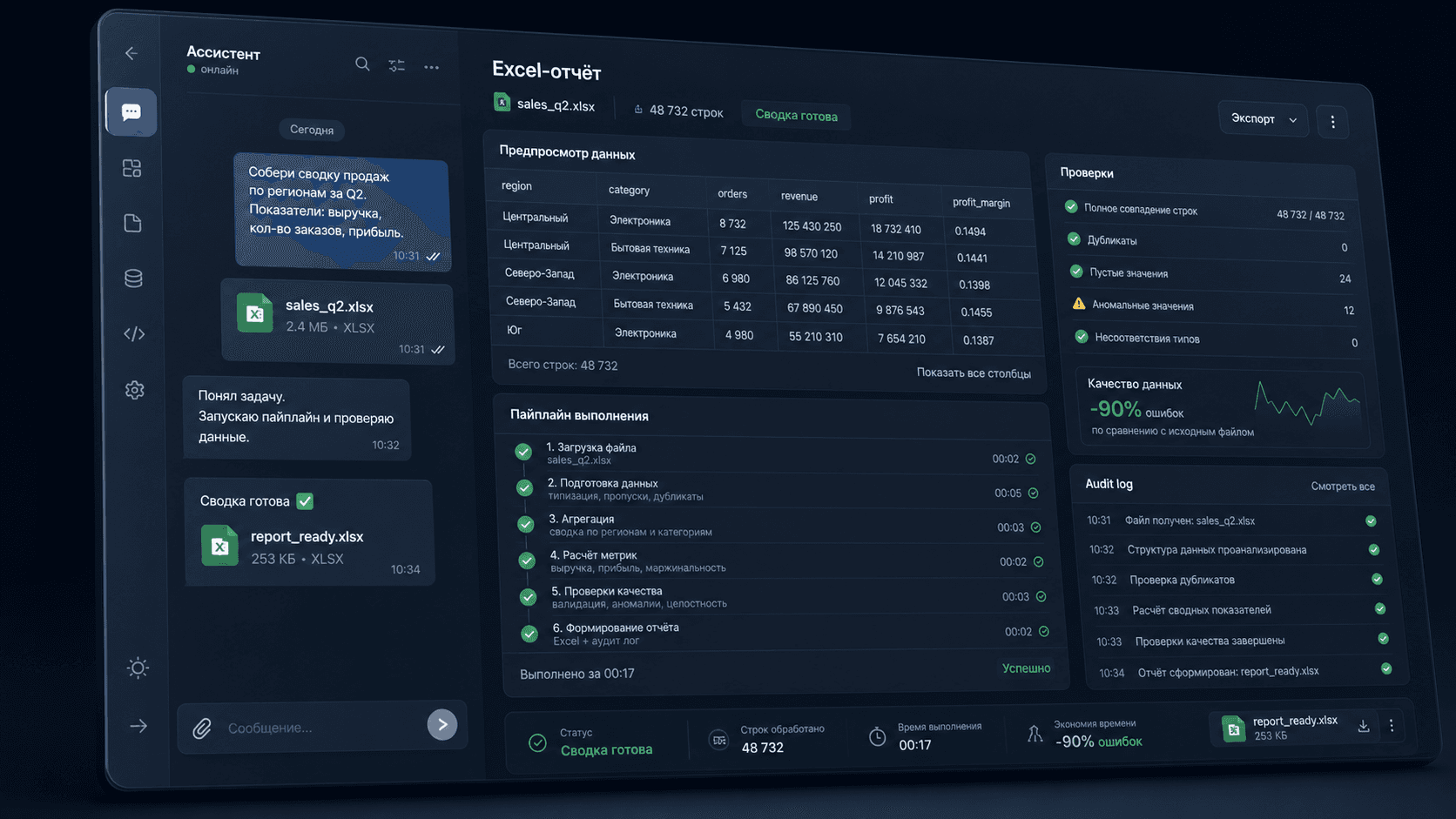Image resolution: width=1456 pixels, height=819 pixels.
Task: Select the cell 125 430 250 in revenue
Action: pyautogui.click(x=812, y=226)
